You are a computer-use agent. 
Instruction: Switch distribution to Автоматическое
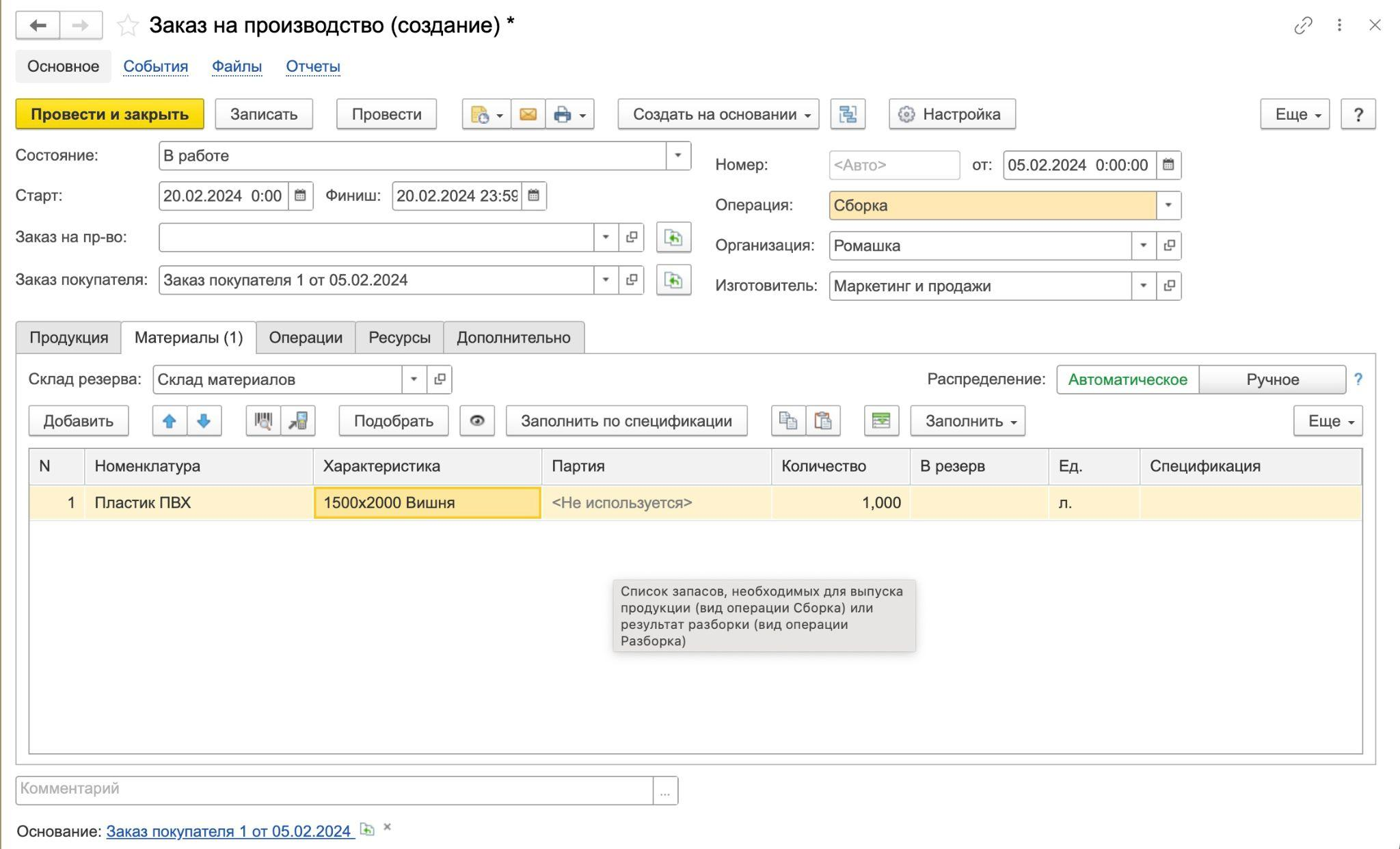[1127, 379]
